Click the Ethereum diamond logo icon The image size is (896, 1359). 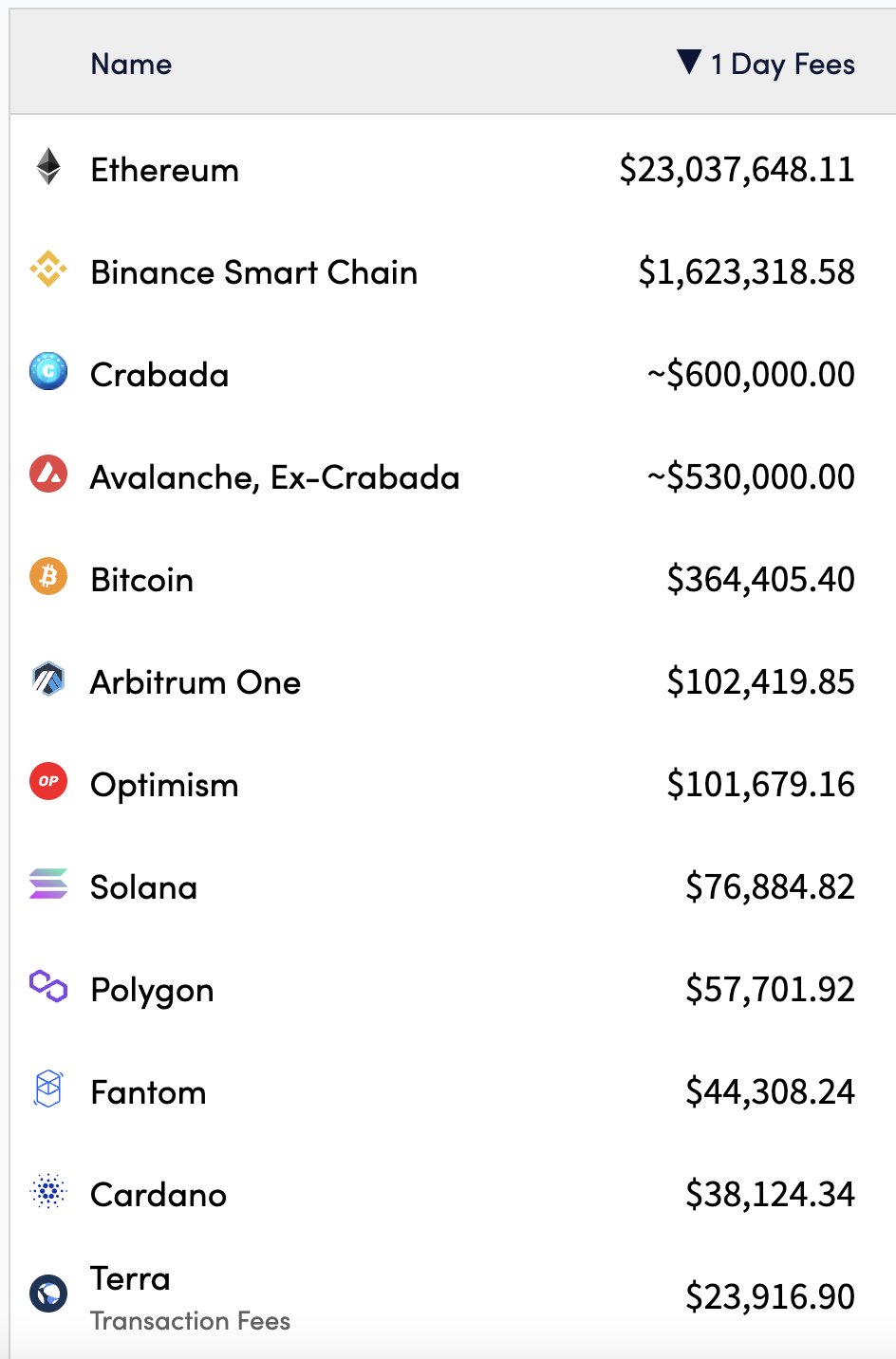(48, 167)
